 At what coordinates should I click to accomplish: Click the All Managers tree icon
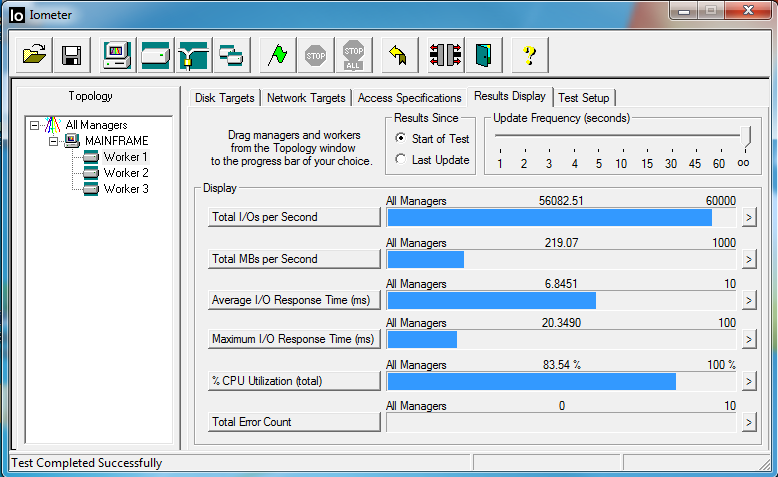pyautogui.click(x=53, y=125)
